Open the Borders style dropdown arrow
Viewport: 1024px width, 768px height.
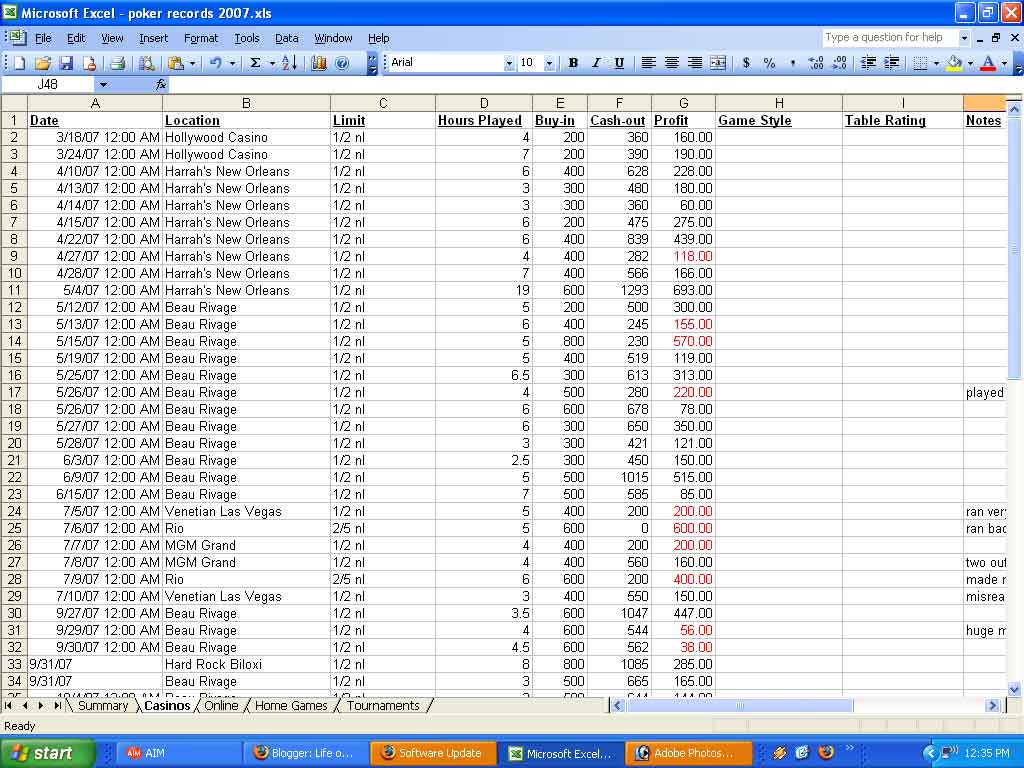click(x=936, y=63)
